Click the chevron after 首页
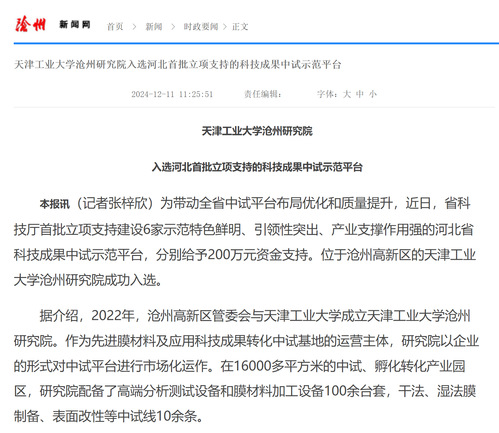Image resolution: width=499 pixels, height=433 pixels. tap(134, 27)
